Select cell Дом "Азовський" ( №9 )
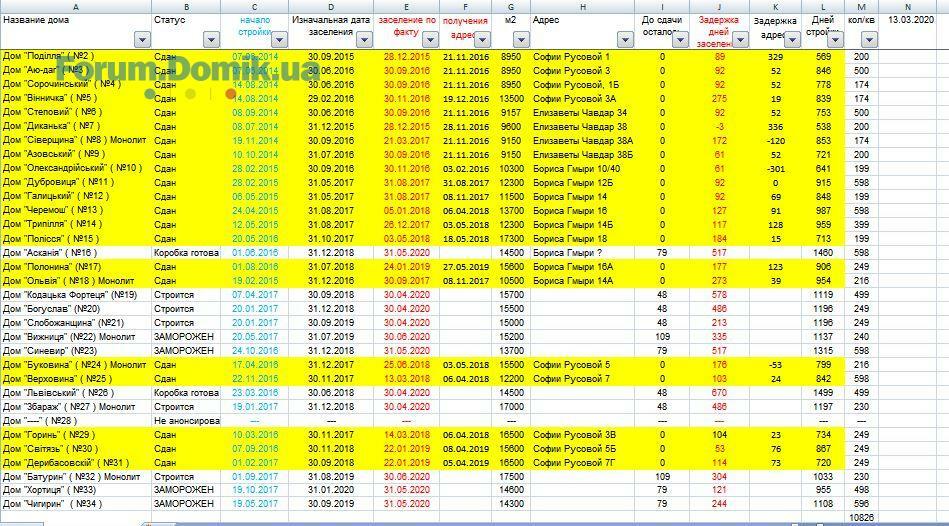This screenshot has height=526, width=949. point(76,154)
